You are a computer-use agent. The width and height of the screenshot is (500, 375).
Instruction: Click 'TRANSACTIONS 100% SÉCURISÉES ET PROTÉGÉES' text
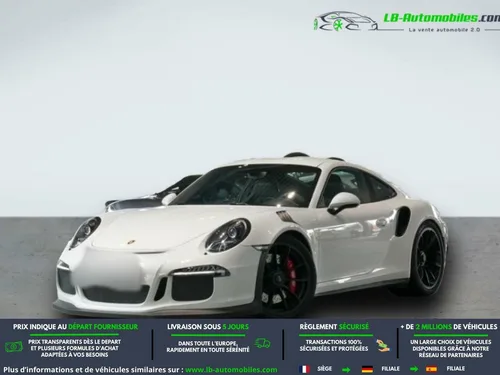click(334, 345)
